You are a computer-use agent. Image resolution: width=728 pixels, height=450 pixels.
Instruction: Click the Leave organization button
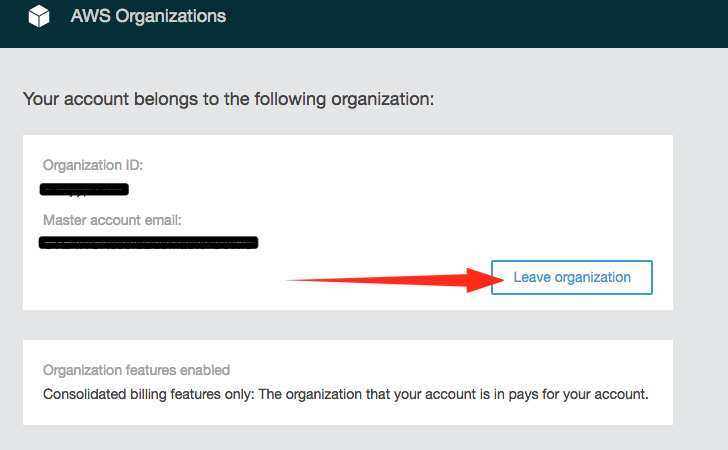click(572, 277)
